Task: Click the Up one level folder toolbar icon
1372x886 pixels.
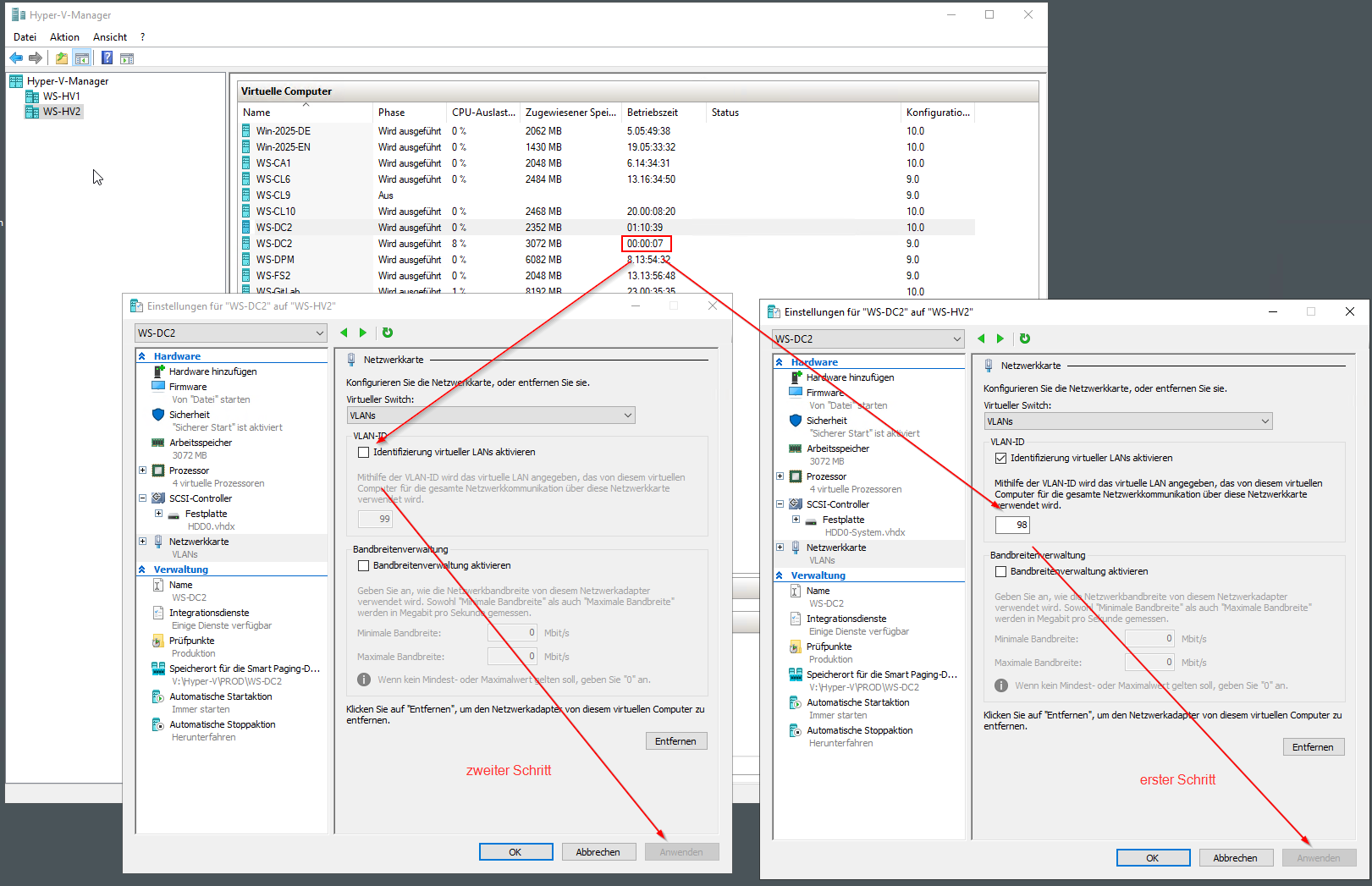Action: pos(62,58)
